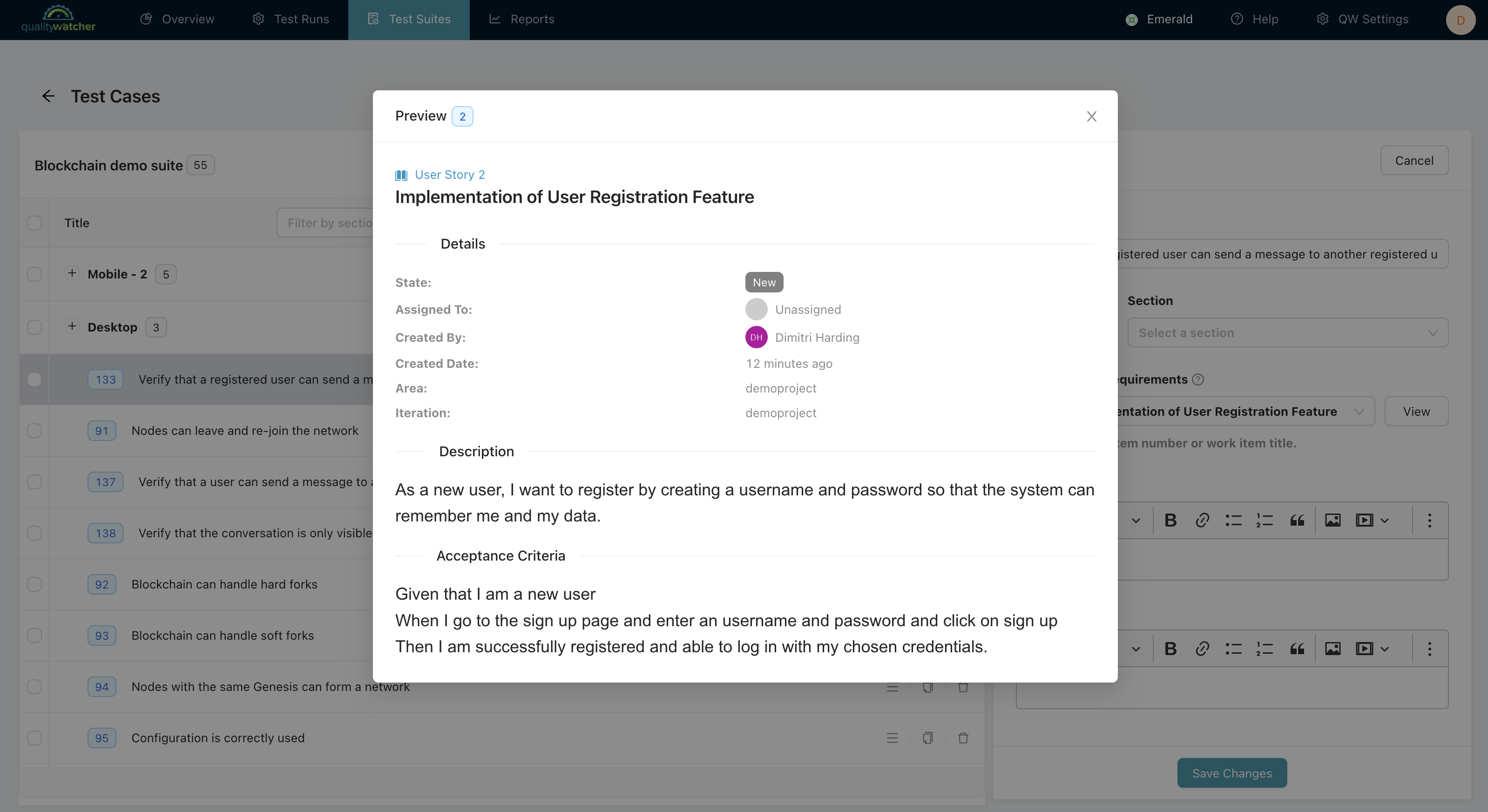
Task: Click the link icon in lower editor toolbar
Action: 1202,649
